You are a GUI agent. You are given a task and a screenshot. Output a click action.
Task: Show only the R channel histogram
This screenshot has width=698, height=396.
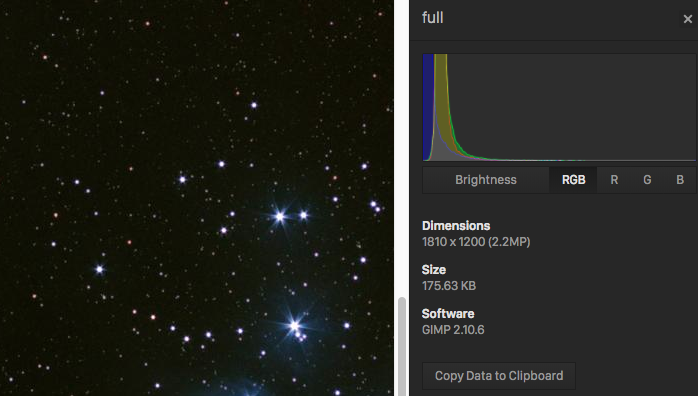[x=614, y=180]
